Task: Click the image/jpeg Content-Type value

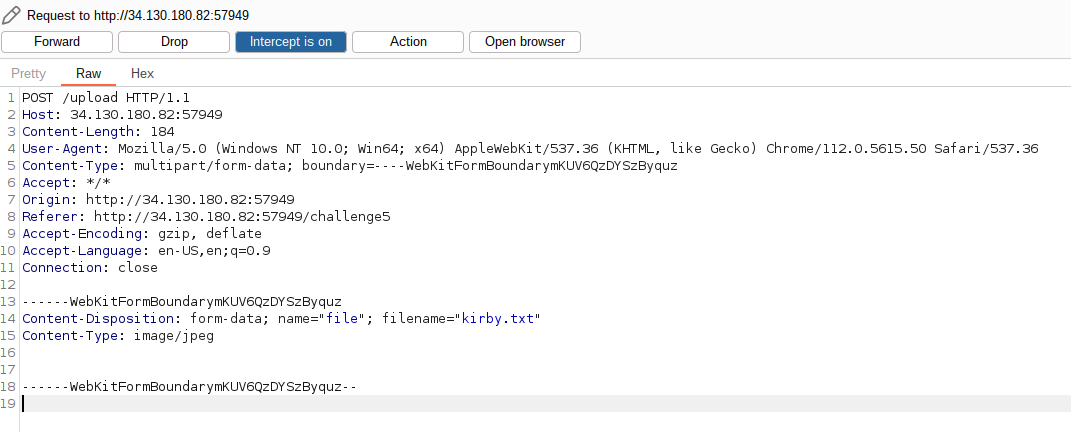Action: (x=173, y=336)
